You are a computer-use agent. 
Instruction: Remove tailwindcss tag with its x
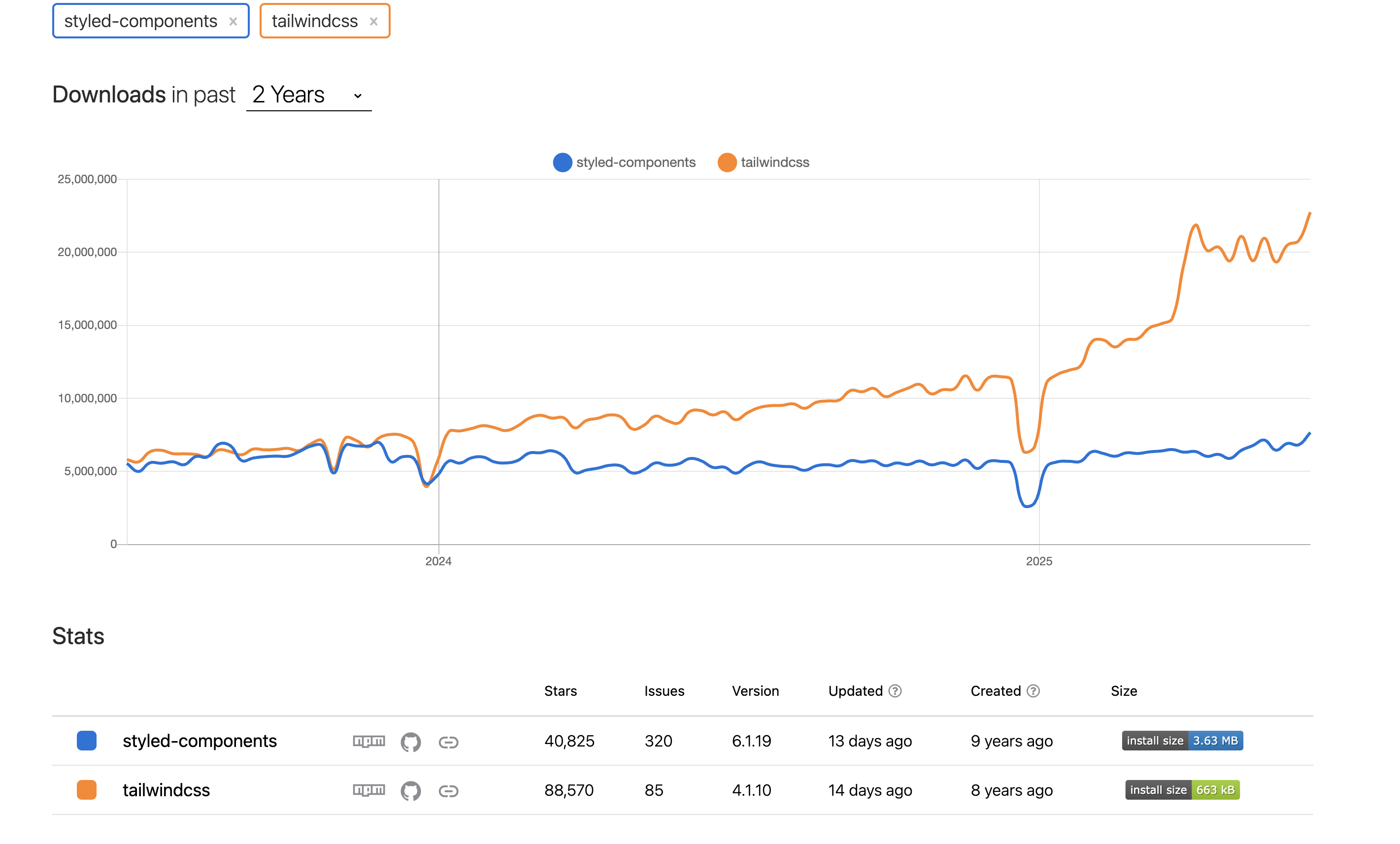tap(373, 22)
